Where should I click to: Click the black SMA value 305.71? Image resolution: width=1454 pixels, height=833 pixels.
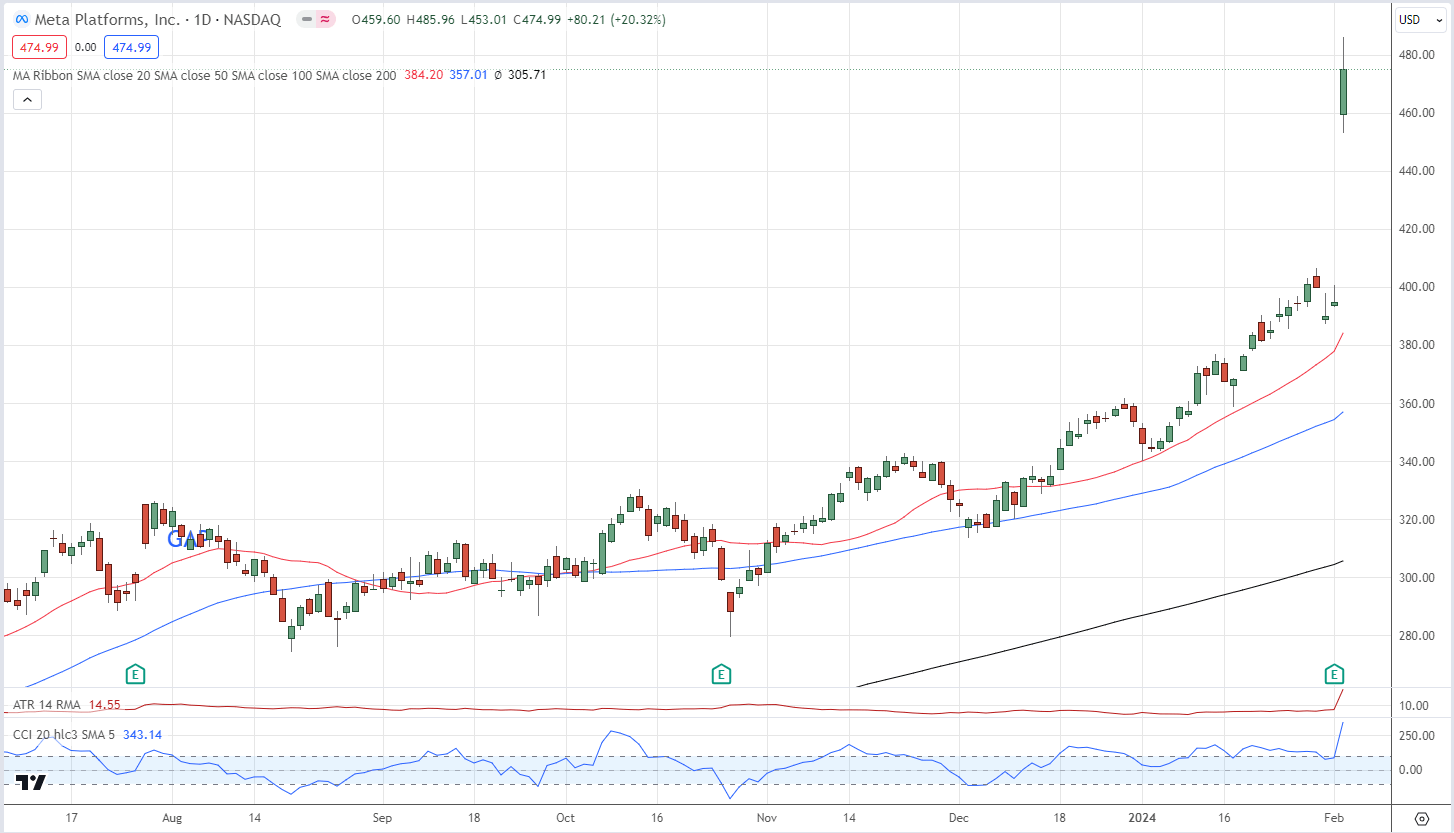(x=528, y=75)
